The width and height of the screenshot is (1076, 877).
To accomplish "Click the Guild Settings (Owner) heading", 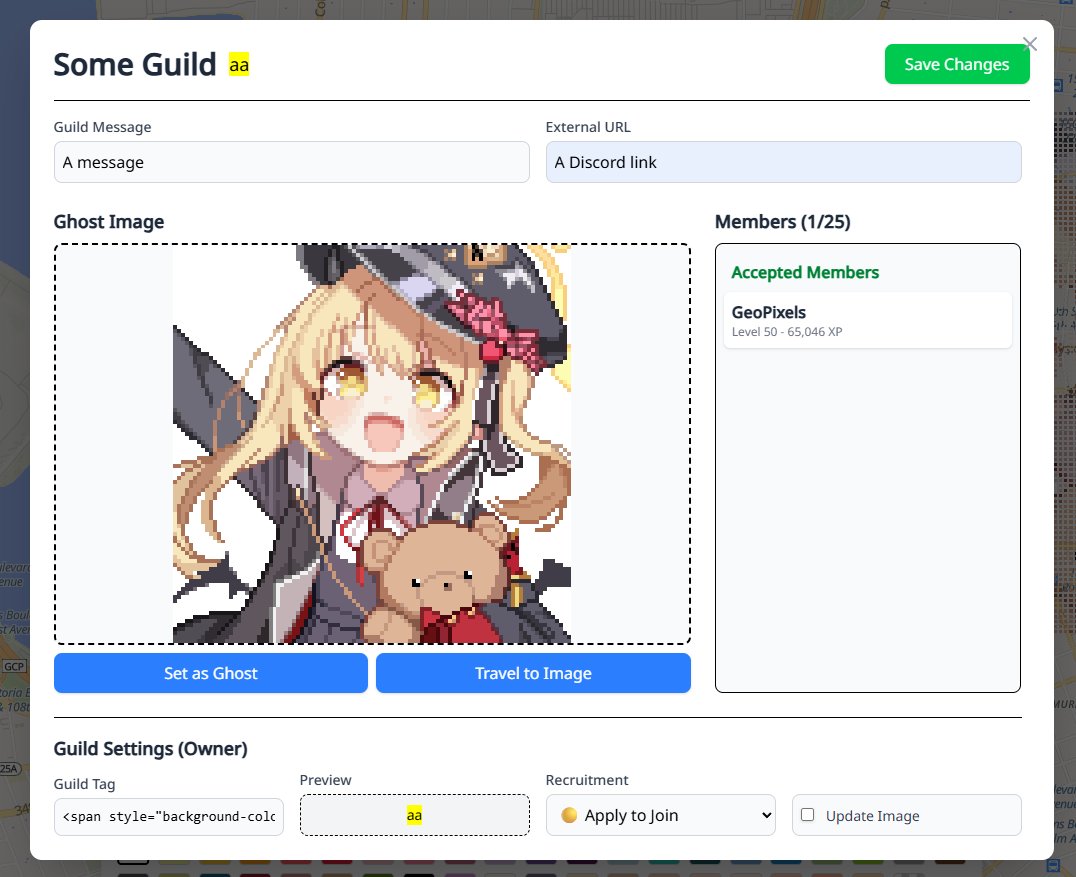I will 150,749.
